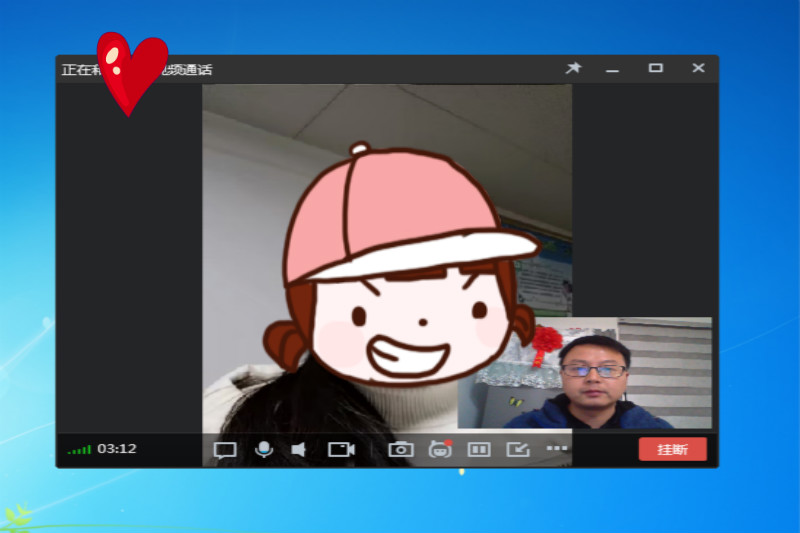Screen dimensions: 800x533
Task: Take a screenshot with camera icon
Action: click(x=401, y=450)
